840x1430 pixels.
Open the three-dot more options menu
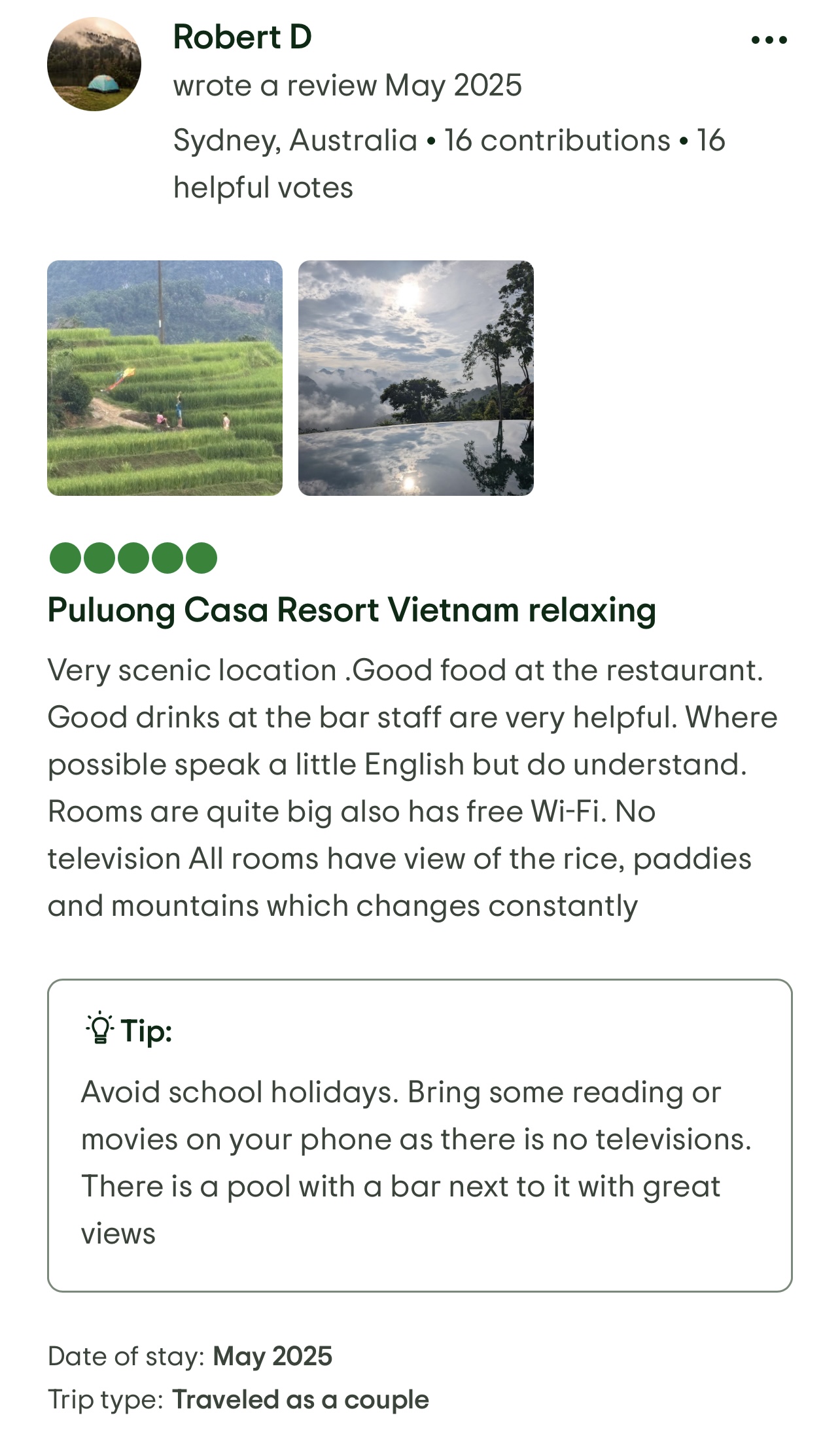pos(769,40)
